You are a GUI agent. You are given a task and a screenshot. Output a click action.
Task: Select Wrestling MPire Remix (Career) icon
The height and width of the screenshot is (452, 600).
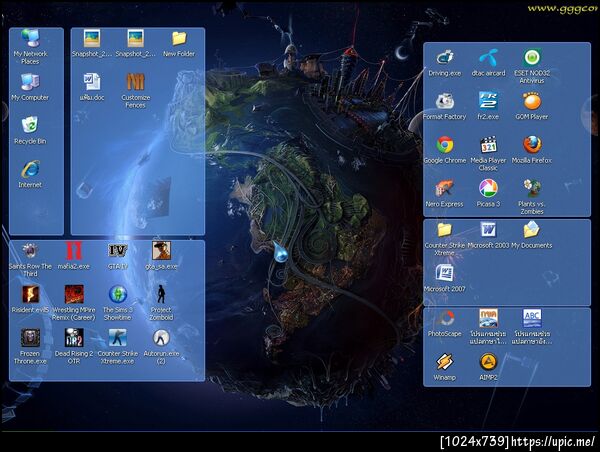point(74,295)
